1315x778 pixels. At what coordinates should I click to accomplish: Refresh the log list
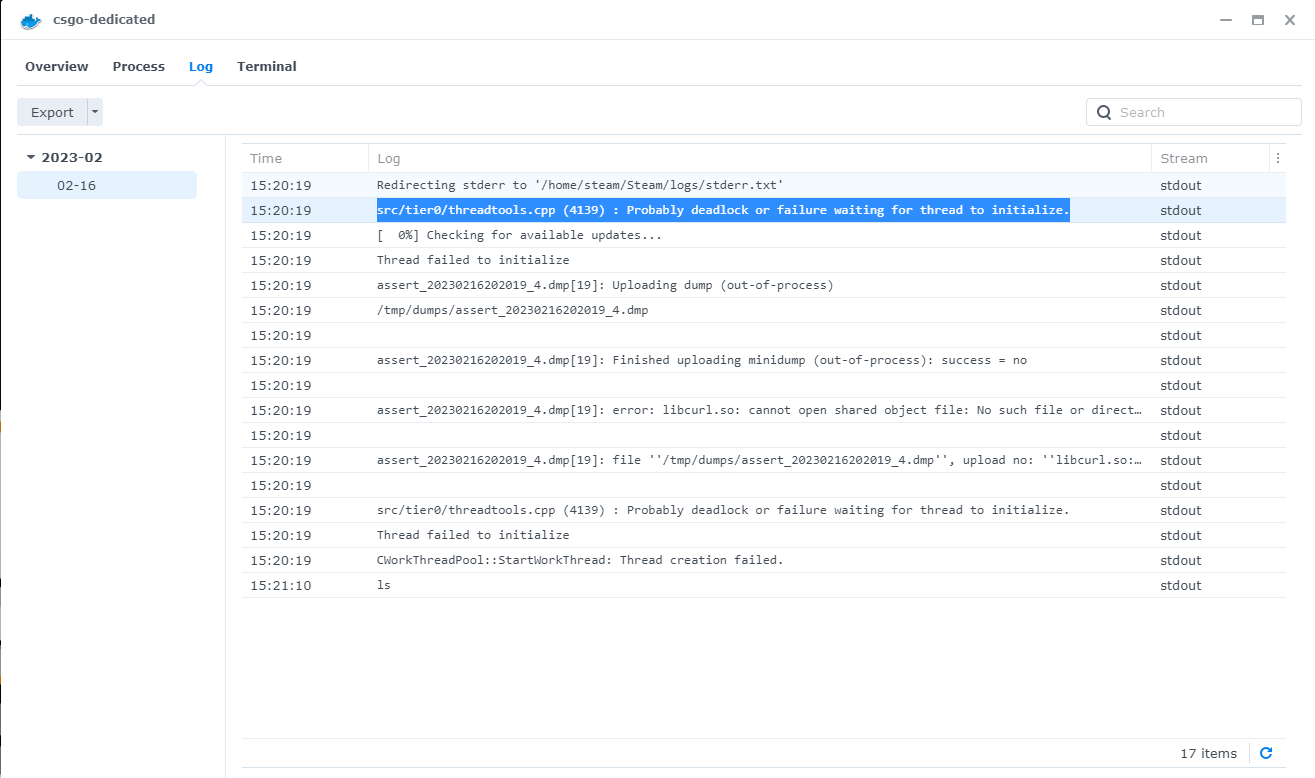pyautogui.click(x=1266, y=753)
